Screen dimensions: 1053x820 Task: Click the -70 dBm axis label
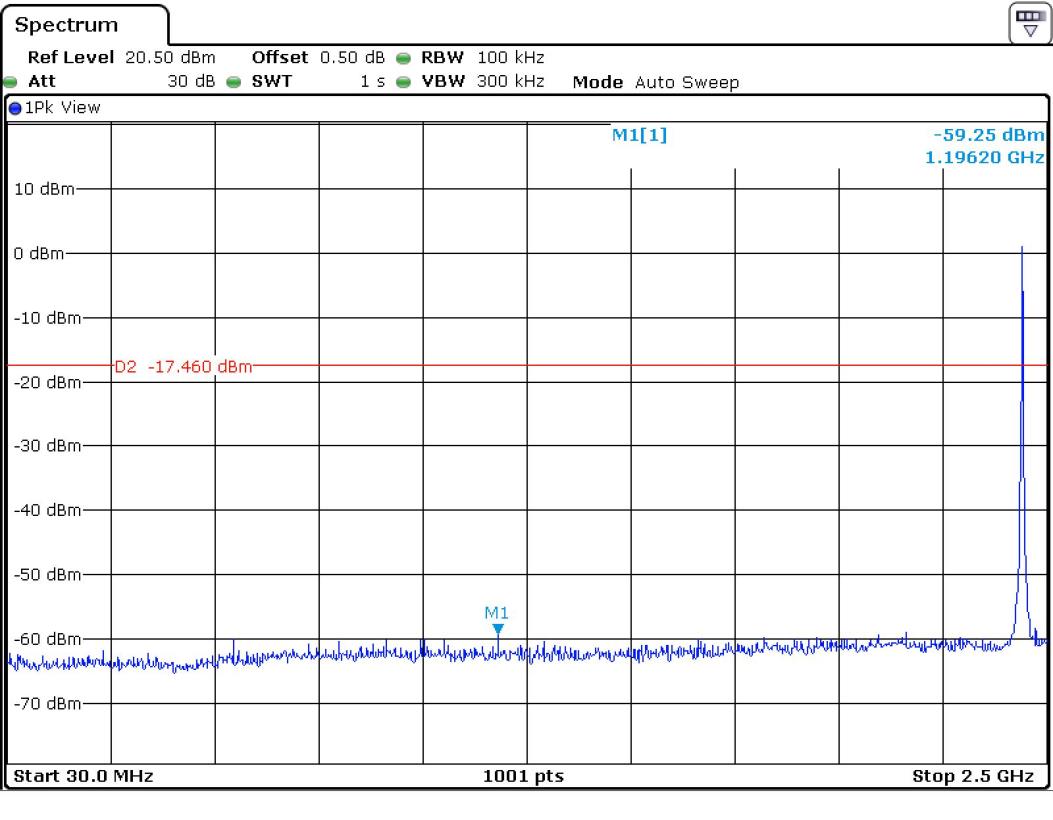[47, 704]
